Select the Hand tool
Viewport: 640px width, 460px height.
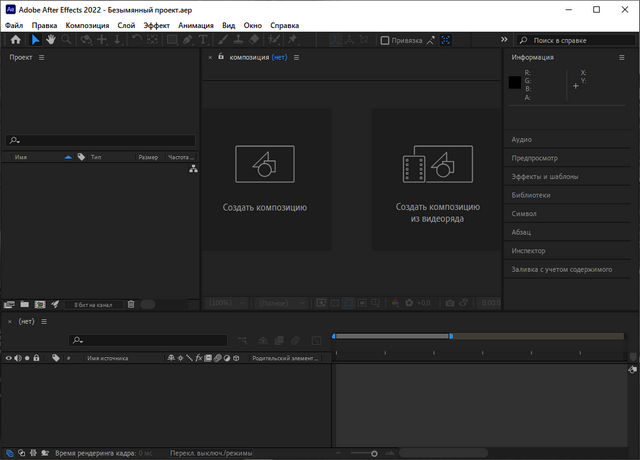point(50,40)
